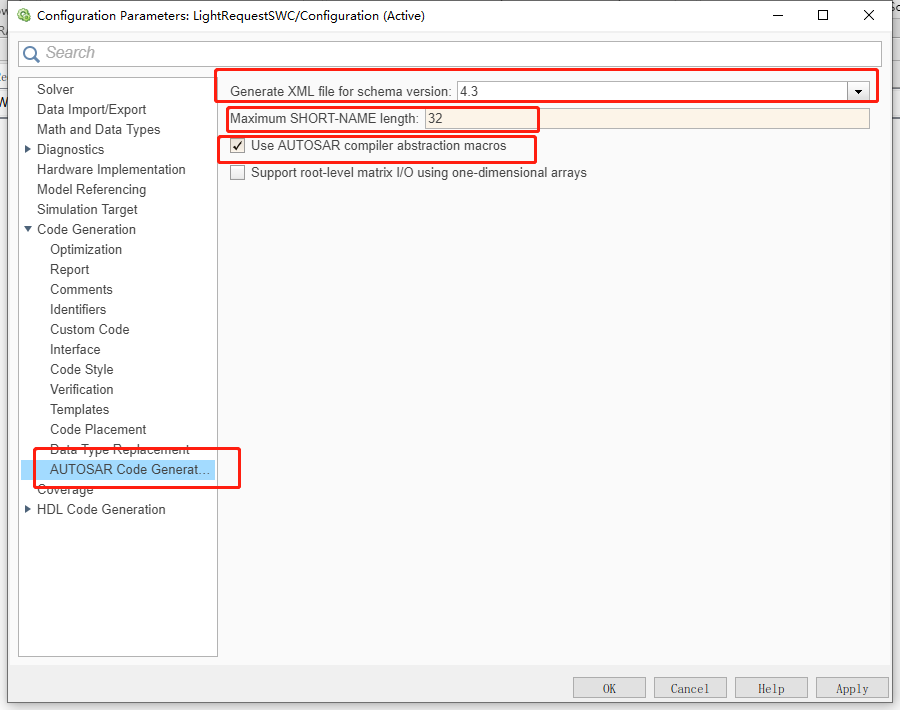Open the Verification pane
The image size is (900, 710).
pos(82,390)
